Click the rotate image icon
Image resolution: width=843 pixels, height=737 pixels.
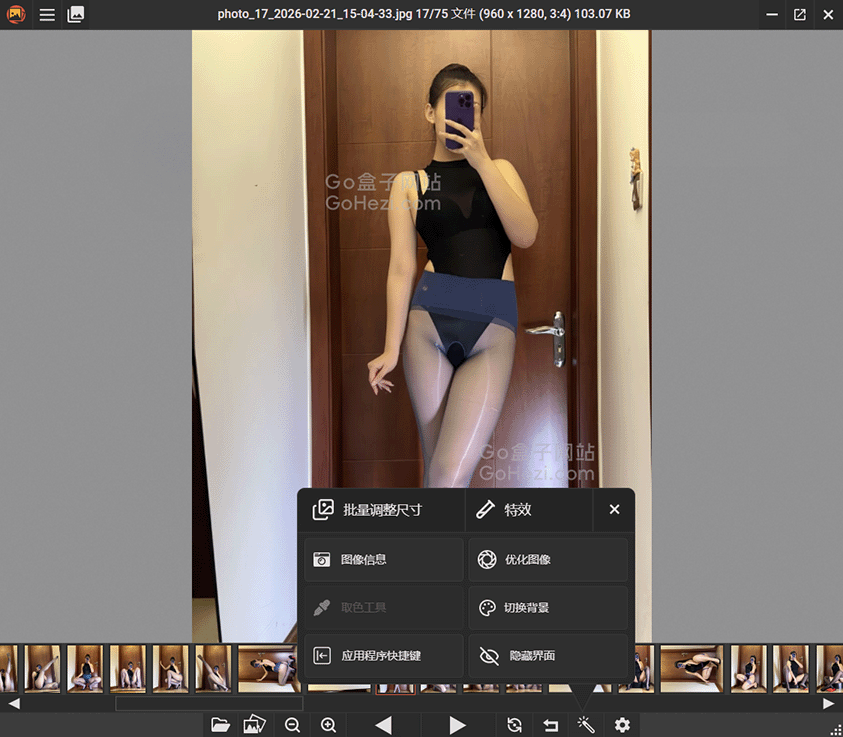514,725
